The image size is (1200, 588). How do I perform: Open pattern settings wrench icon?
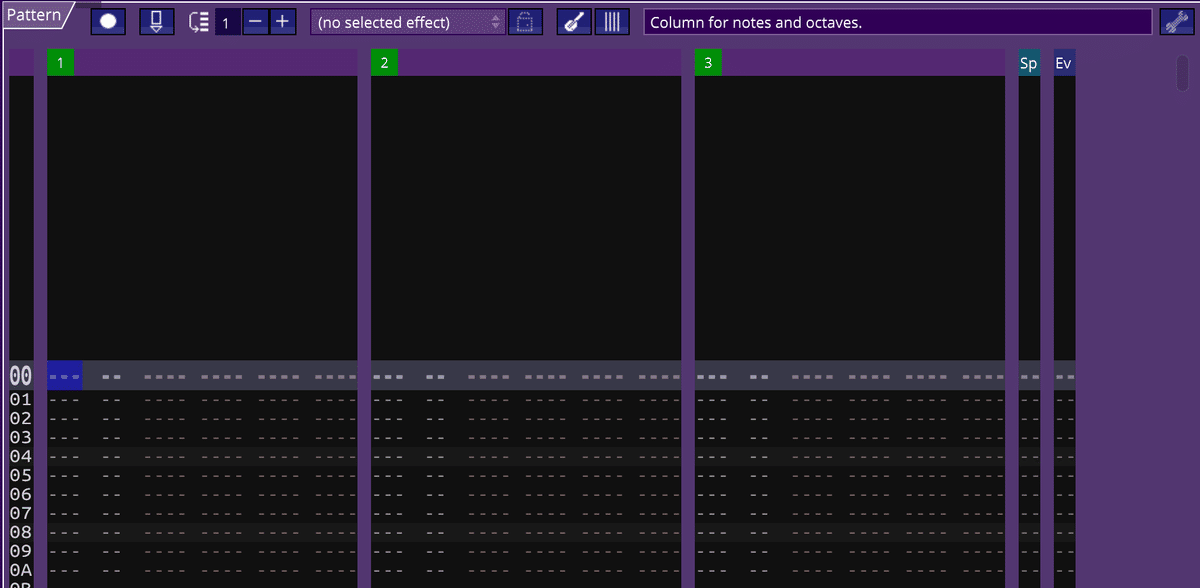1176,22
